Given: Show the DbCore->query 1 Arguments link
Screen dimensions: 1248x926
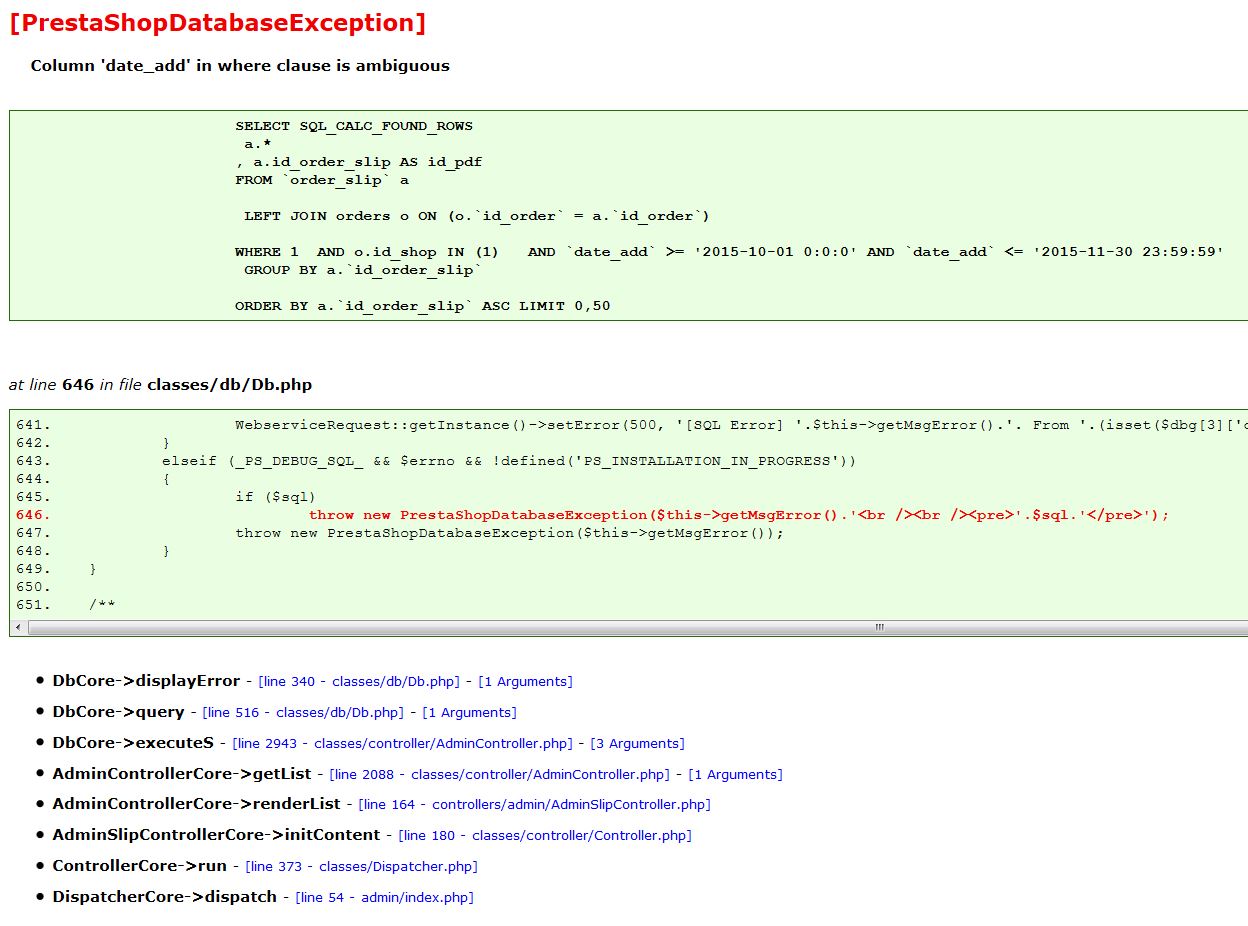Looking at the screenshot, I should point(469,712).
